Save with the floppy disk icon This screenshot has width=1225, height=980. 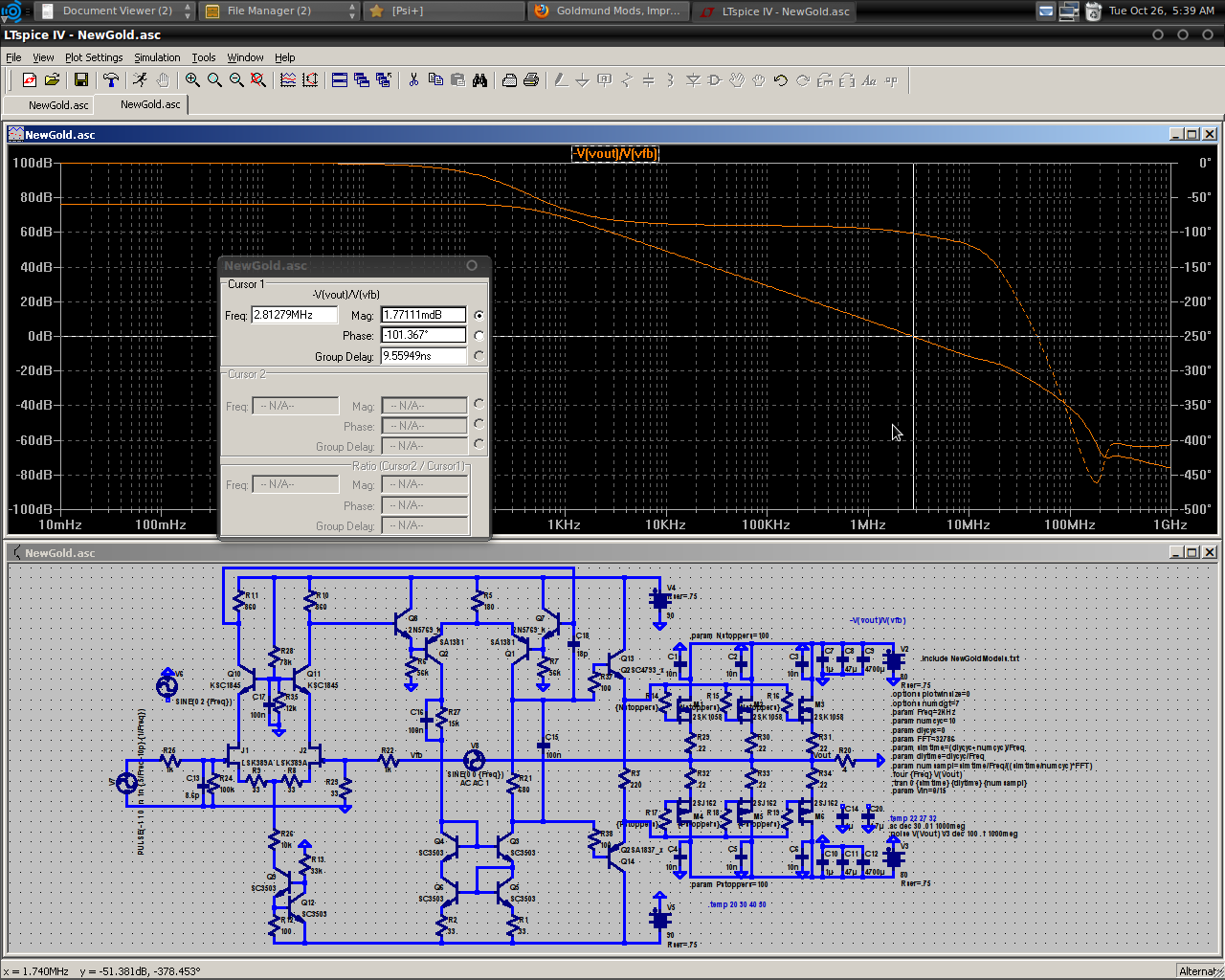tap(81, 80)
